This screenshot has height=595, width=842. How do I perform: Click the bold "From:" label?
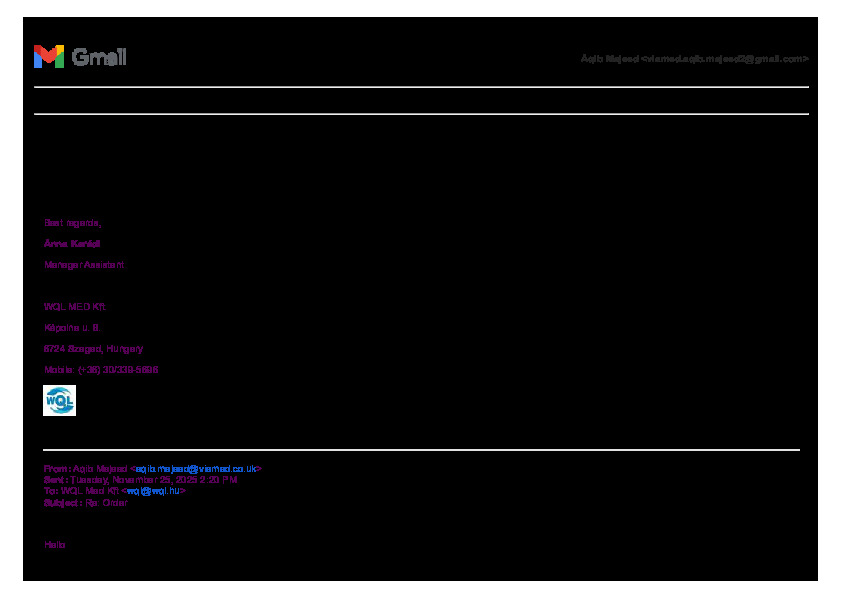click(57, 468)
